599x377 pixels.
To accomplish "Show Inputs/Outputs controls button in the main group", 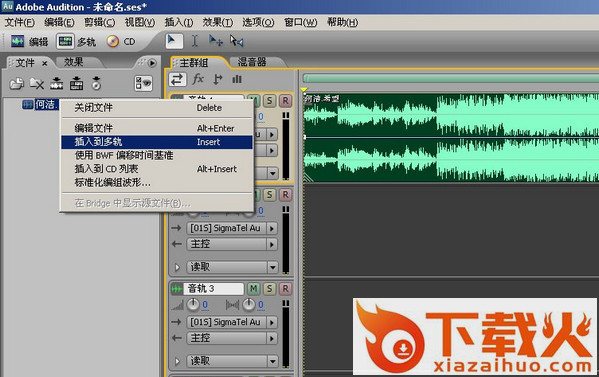I will [177, 79].
